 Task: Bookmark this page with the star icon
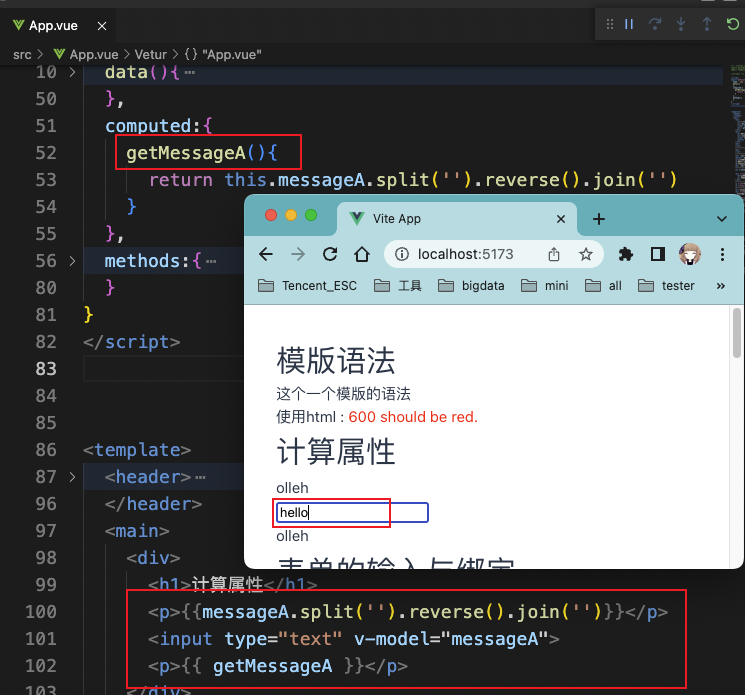pos(585,255)
